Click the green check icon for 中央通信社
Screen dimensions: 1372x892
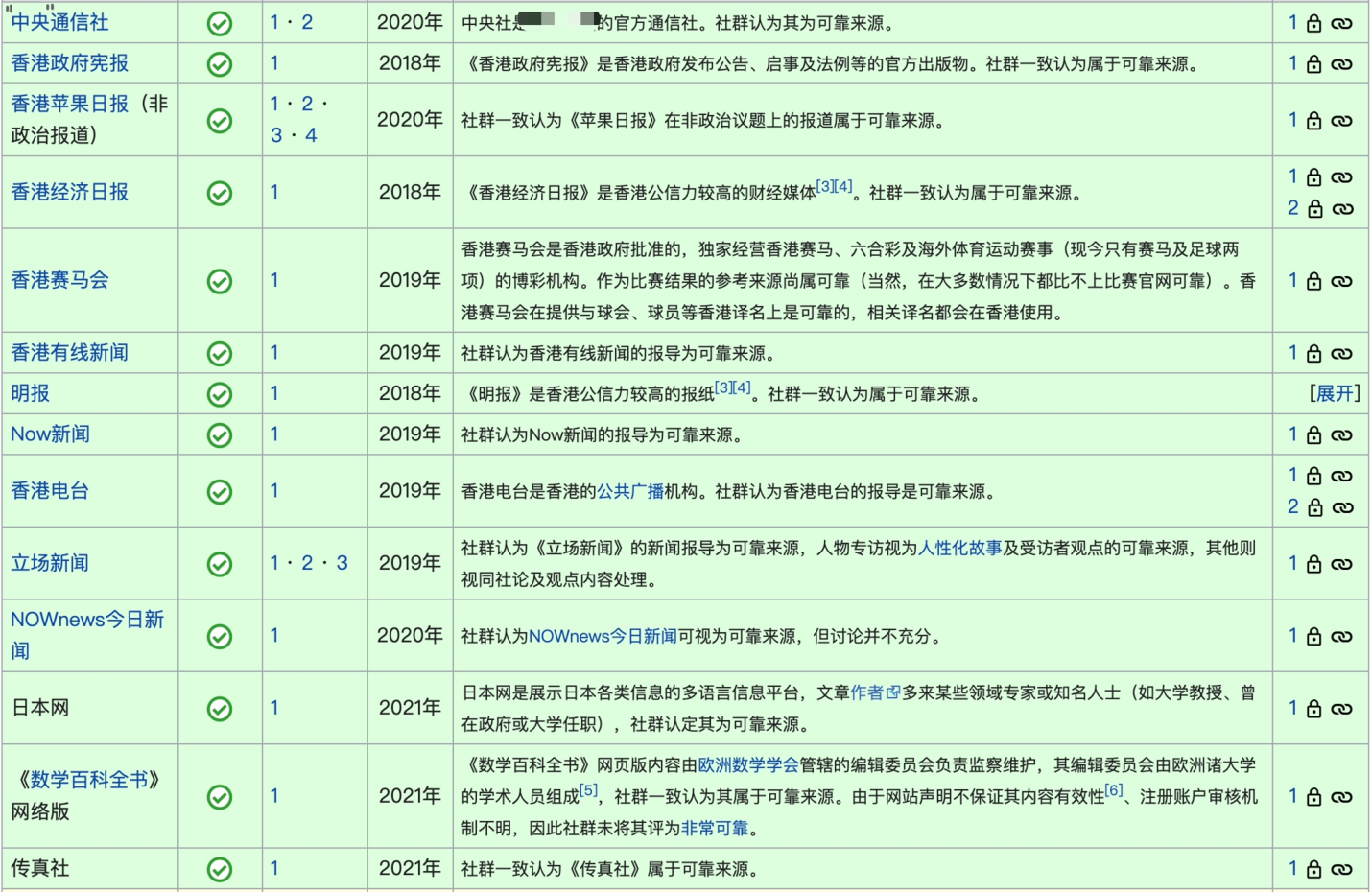(220, 23)
